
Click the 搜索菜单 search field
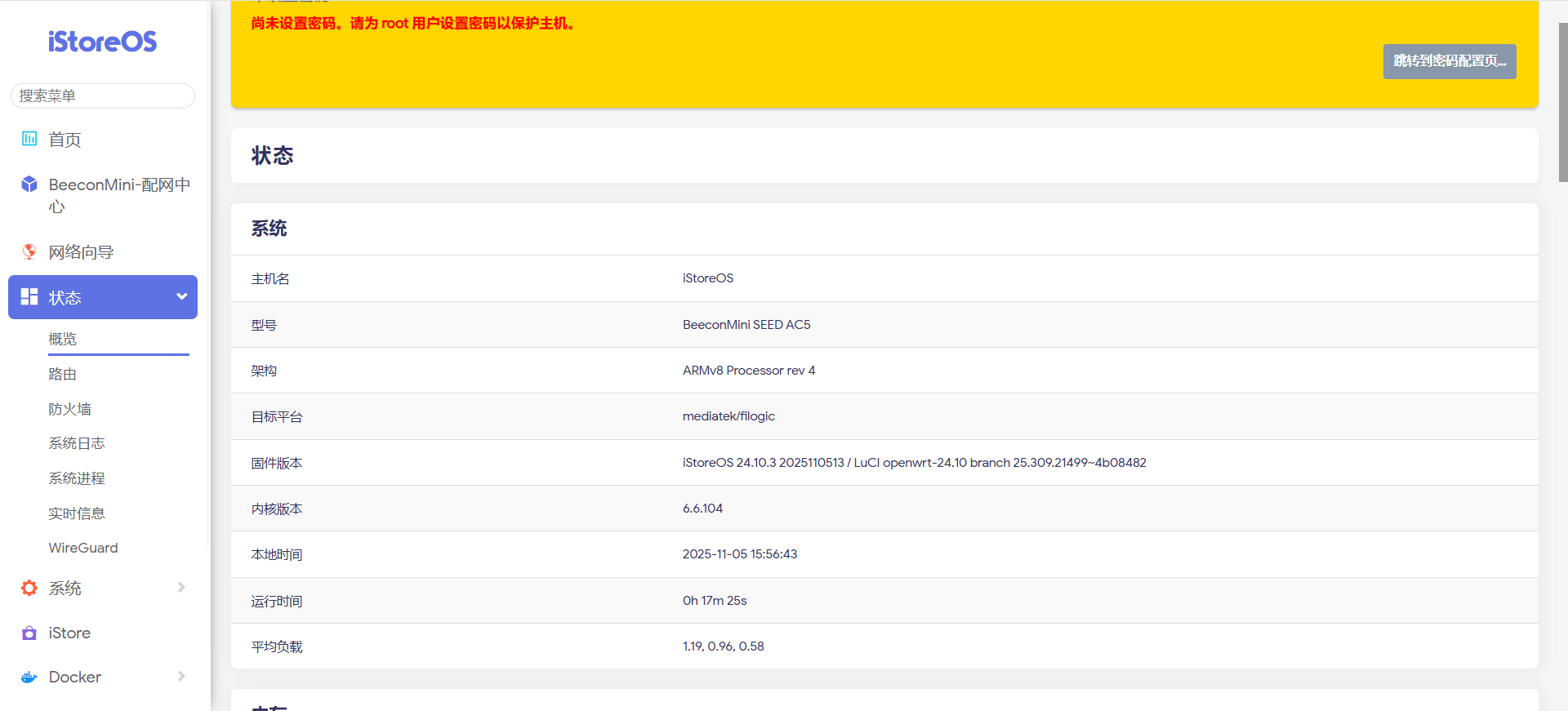click(x=103, y=96)
